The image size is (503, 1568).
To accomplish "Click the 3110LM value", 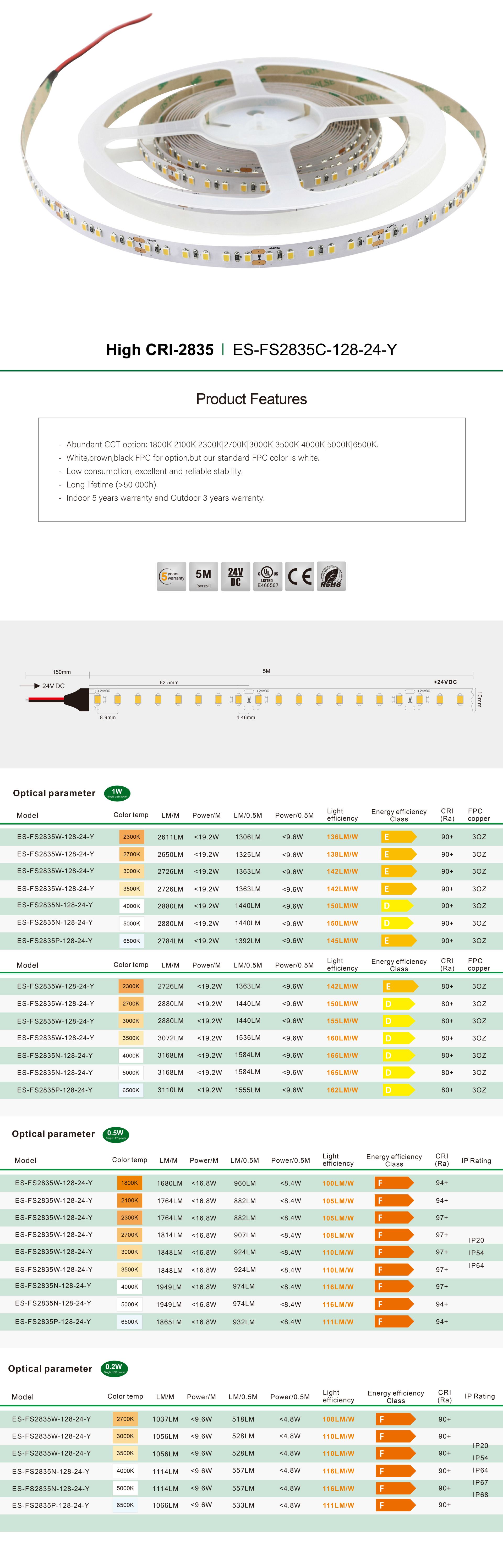I will (x=171, y=1090).
